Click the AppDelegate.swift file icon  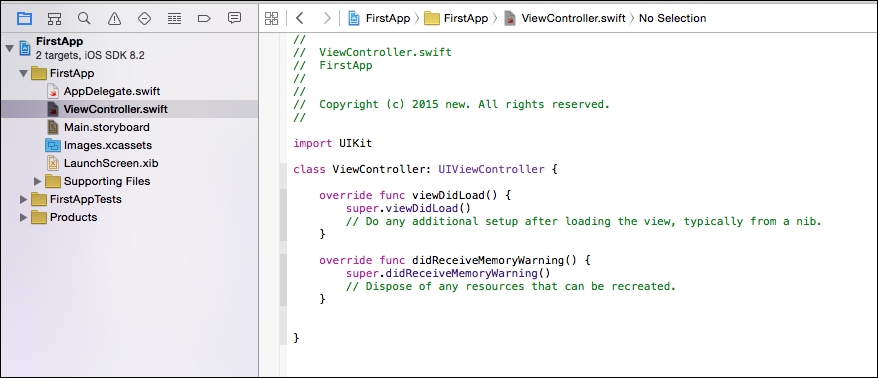53,91
